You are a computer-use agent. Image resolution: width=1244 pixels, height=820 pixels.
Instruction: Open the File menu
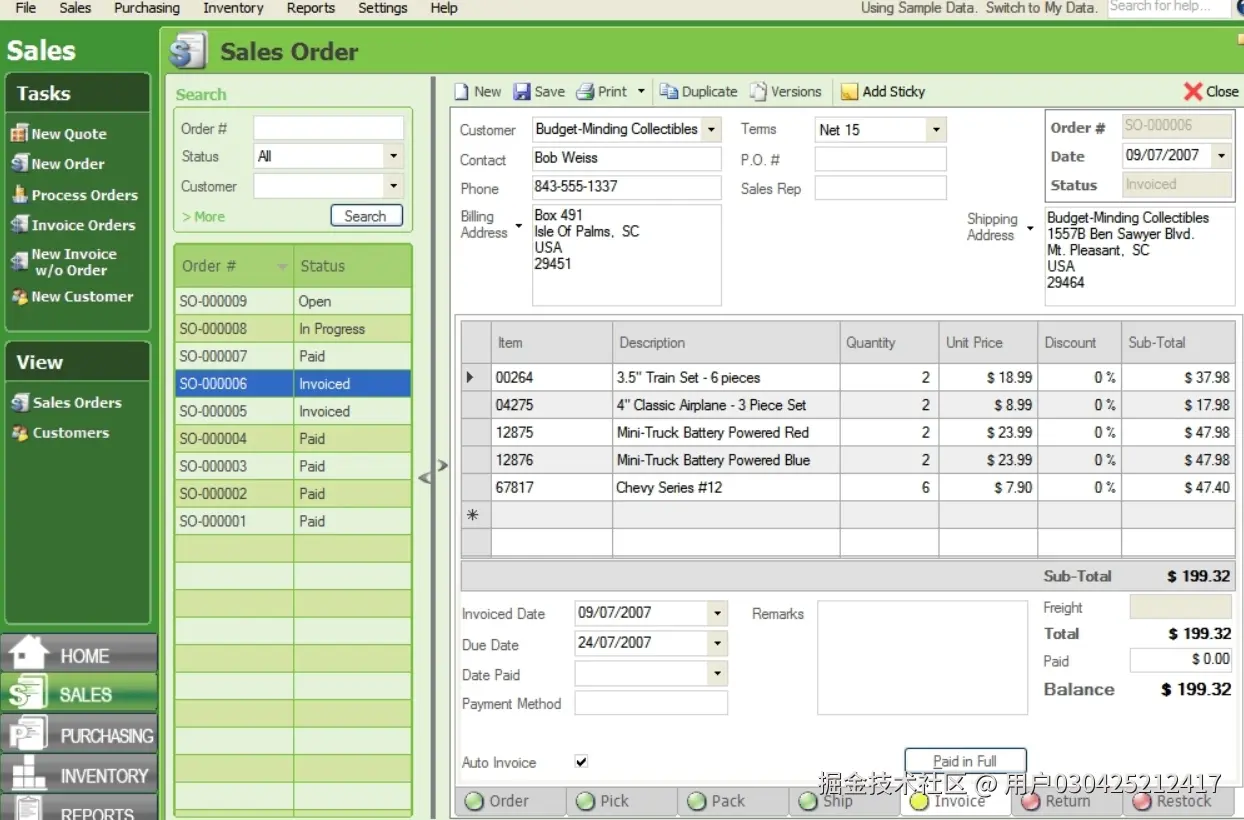click(x=26, y=8)
